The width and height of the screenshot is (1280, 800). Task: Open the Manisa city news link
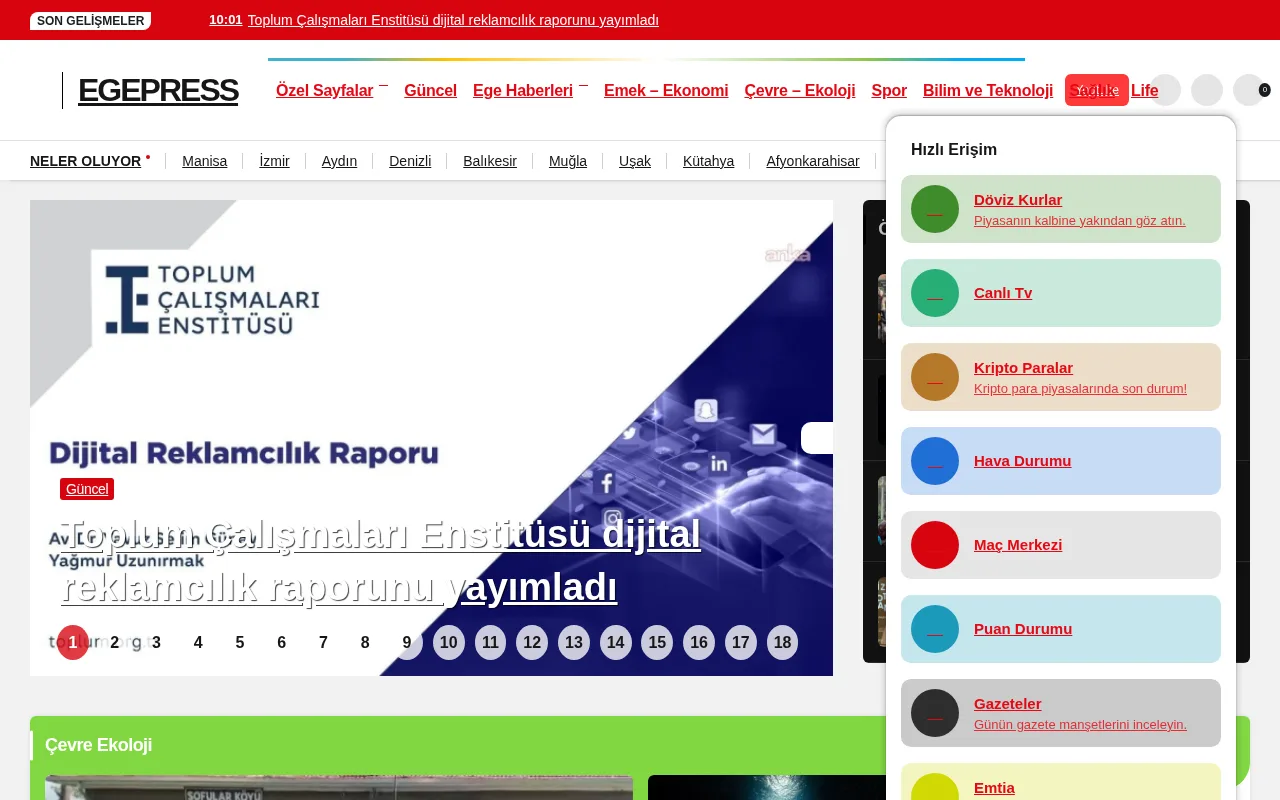[x=205, y=161]
